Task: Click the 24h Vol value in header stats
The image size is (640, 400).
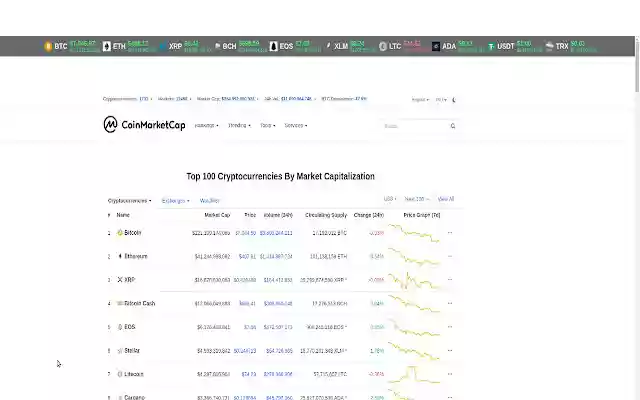Action: point(296,99)
